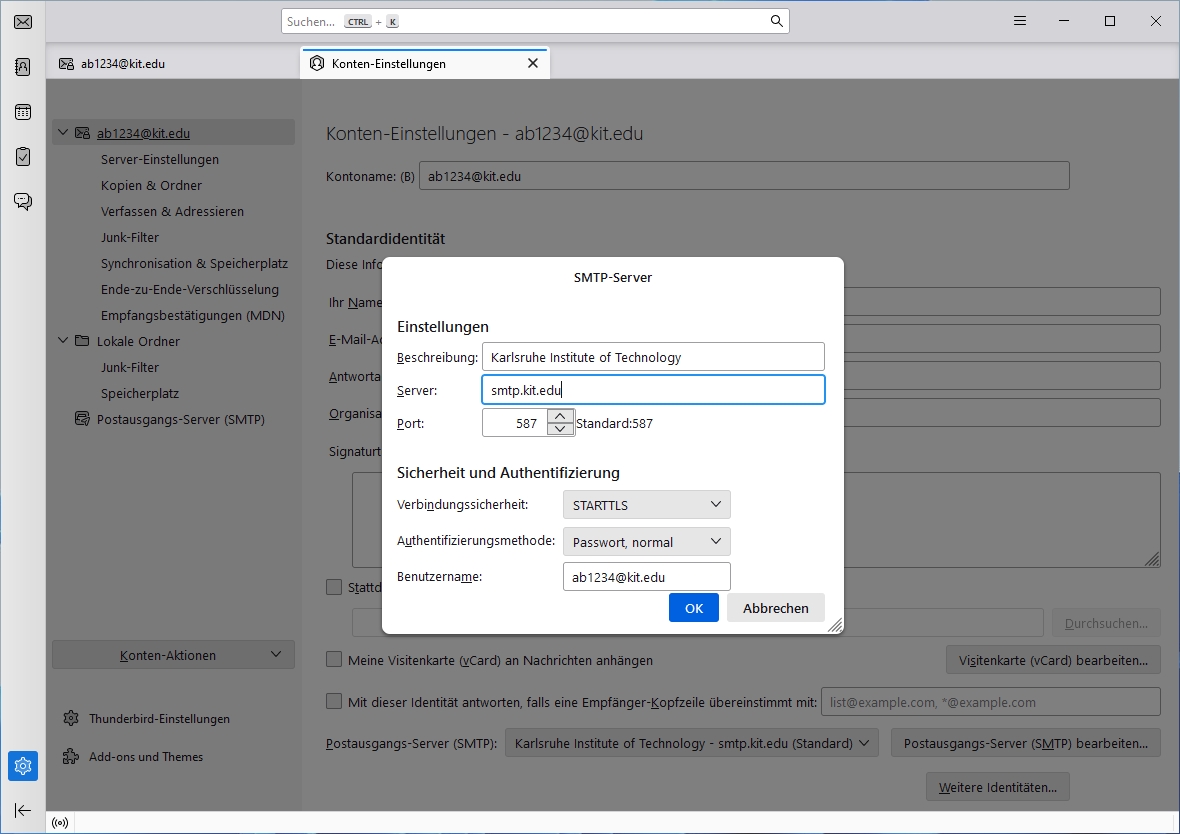Open the hamburger application menu
The width and height of the screenshot is (1180, 834).
[x=1019, y=21]
